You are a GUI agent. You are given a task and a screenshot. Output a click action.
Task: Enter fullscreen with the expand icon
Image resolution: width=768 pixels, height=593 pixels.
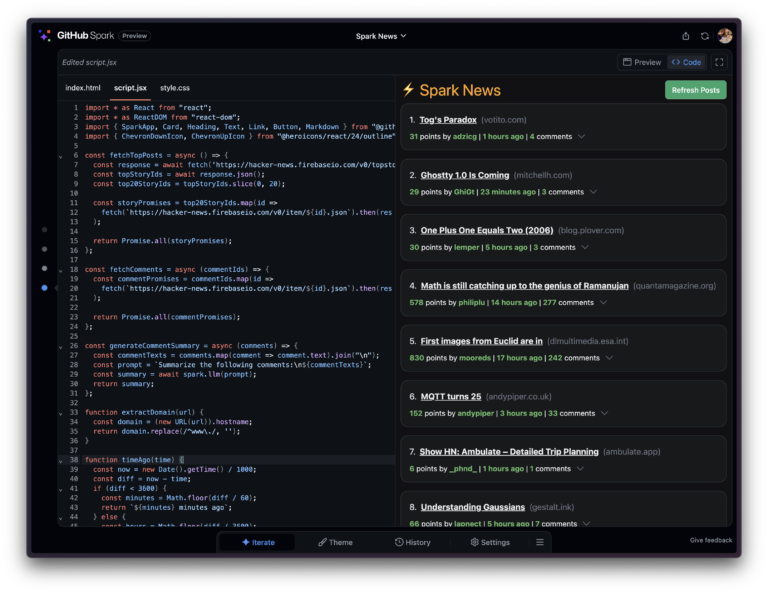719,62
